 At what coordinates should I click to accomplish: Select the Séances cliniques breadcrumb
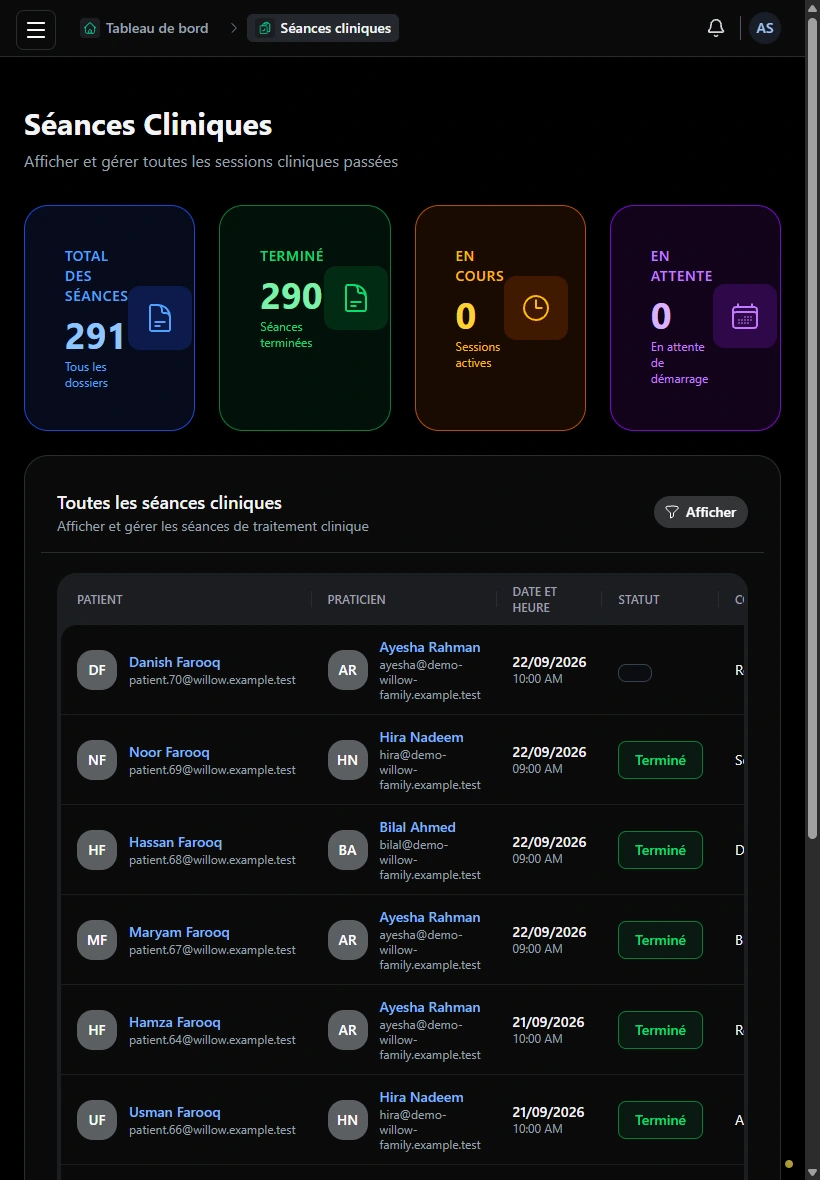(x=323, y=29)
